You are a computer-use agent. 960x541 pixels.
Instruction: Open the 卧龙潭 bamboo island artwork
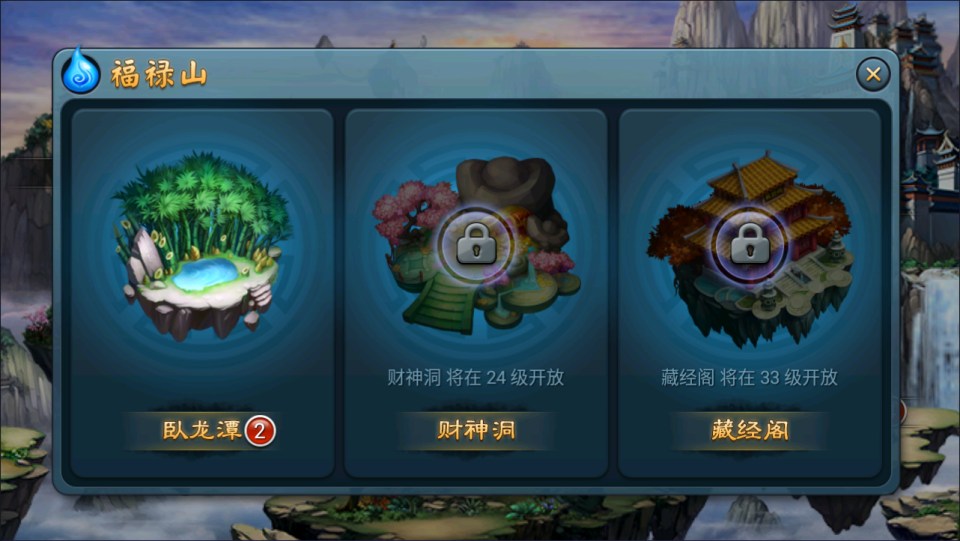(x=202, y=246)
